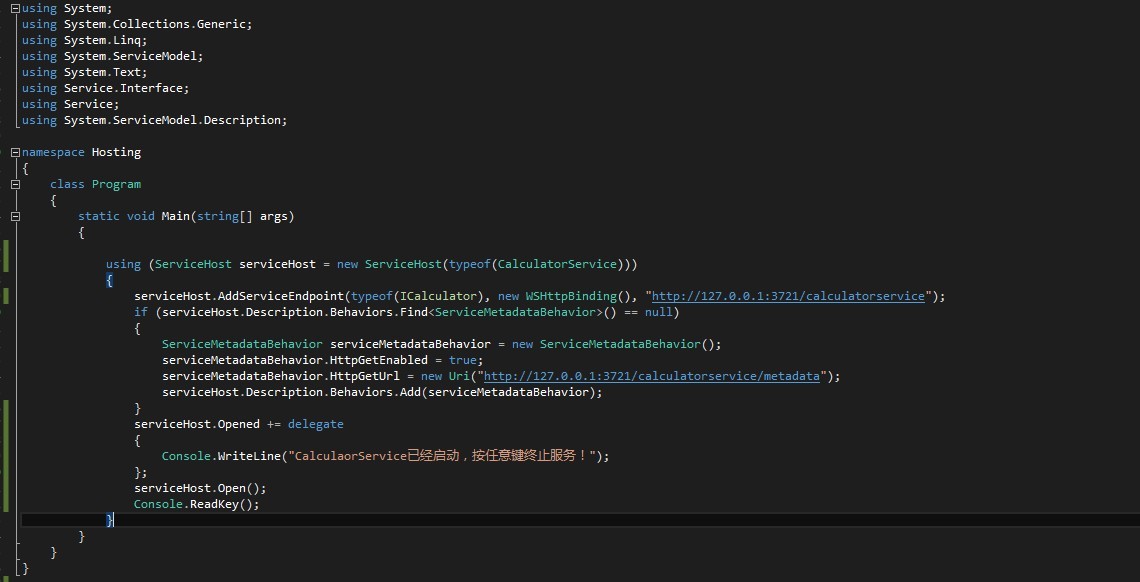This screenshot has width=1140, height=582.
Task: Click 'WriteLine' method name
Action: click(x=249, y=456)
